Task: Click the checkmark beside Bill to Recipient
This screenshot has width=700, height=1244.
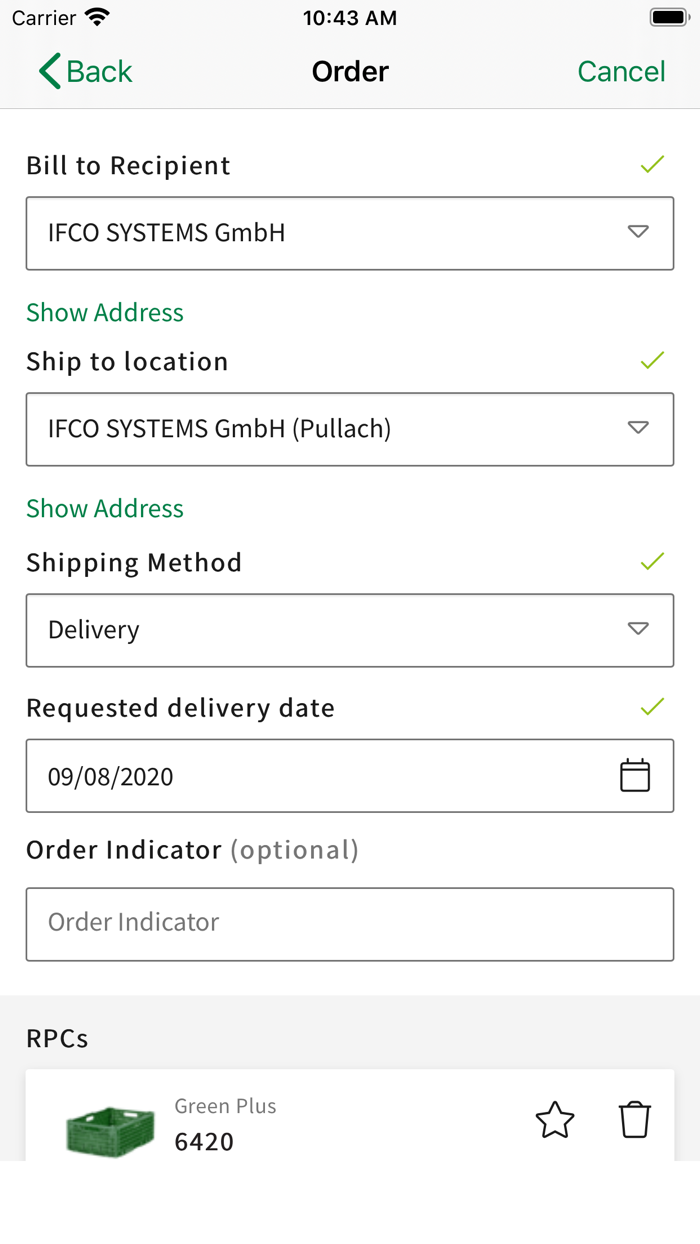Action: 652,163
